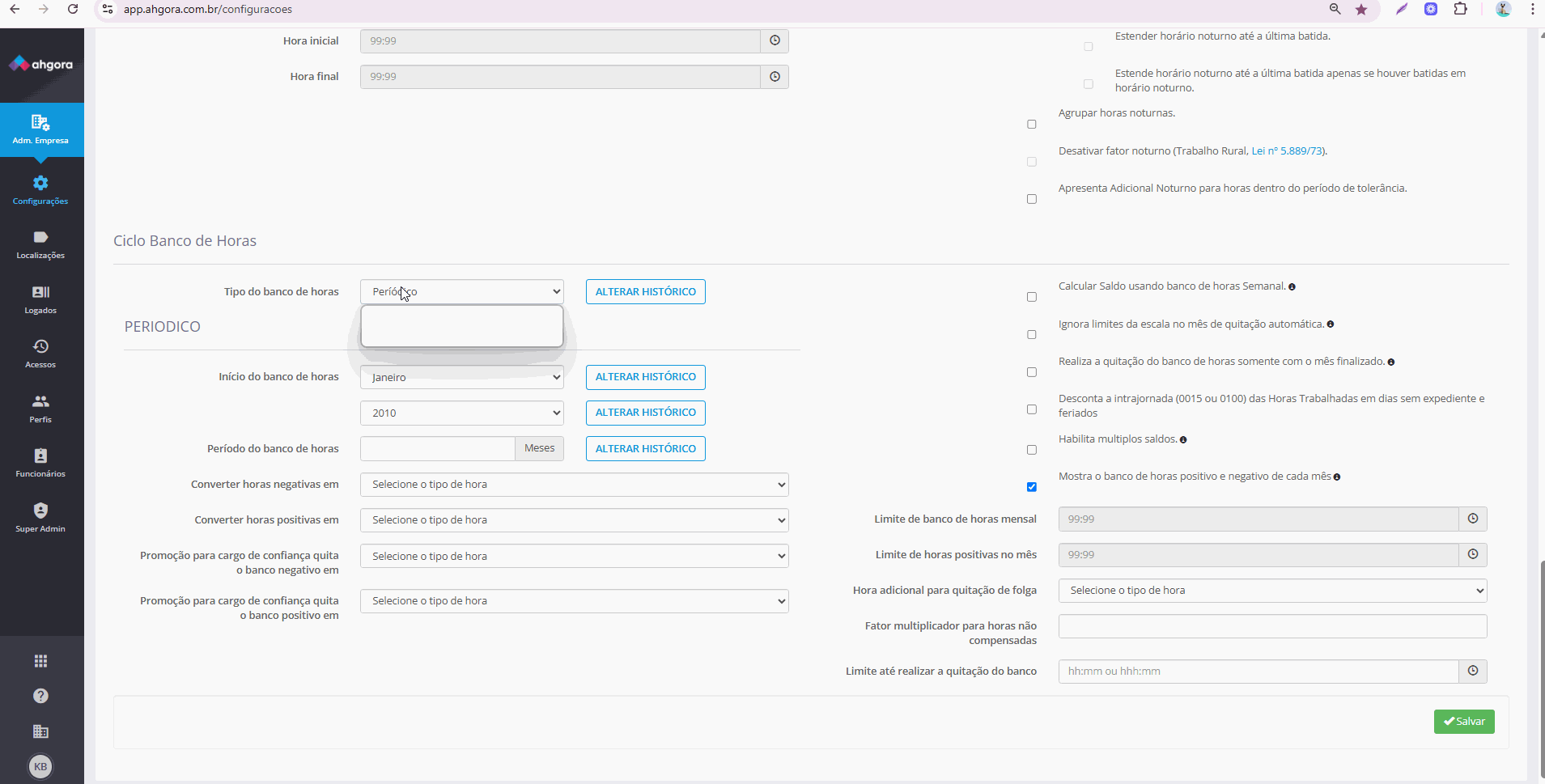Click Alterar Histórico beside Período do banco
Image resolution: width=1545 pixels, height=784 pixels.
pyautogui.click(x=646, y=448)
